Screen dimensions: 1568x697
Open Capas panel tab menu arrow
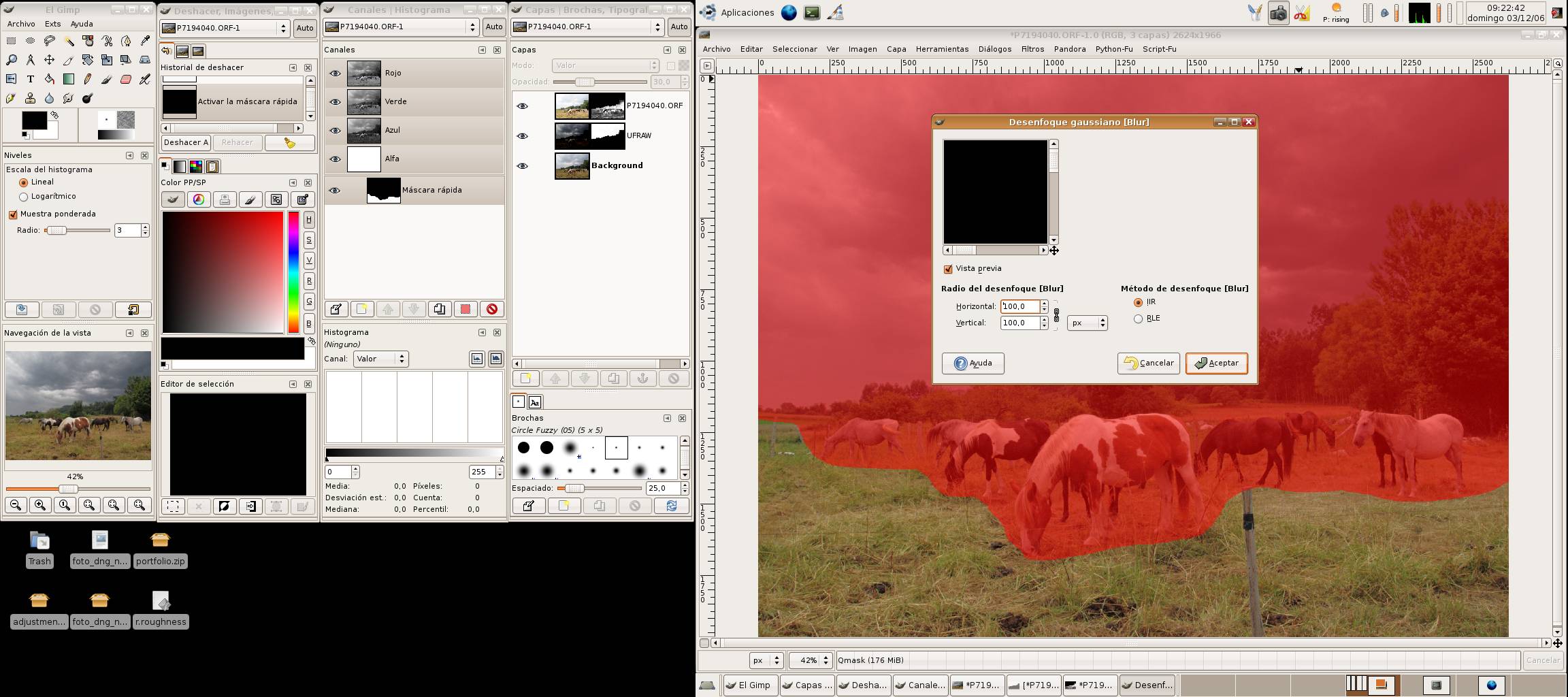(x=667, y=50)
